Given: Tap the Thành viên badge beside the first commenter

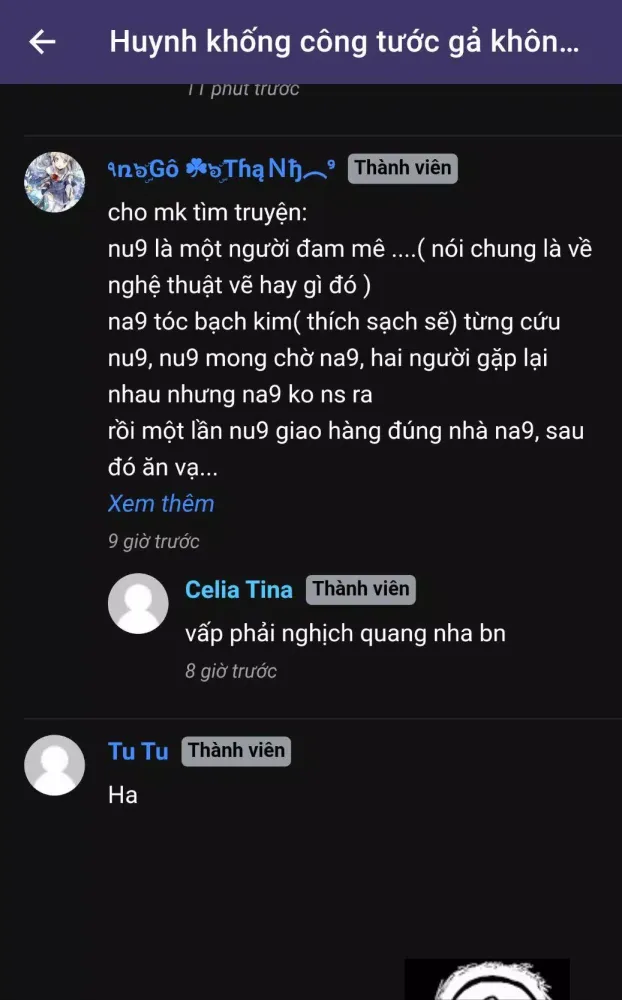Looking at the screenshot, I should [x=402, y=168].
